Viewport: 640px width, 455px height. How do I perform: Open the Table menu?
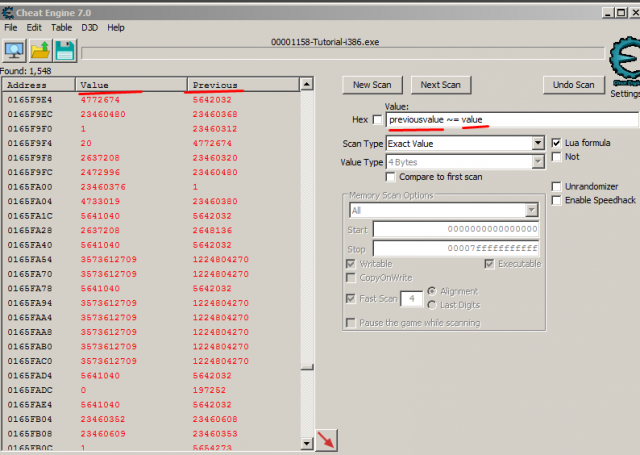[61, 27]
